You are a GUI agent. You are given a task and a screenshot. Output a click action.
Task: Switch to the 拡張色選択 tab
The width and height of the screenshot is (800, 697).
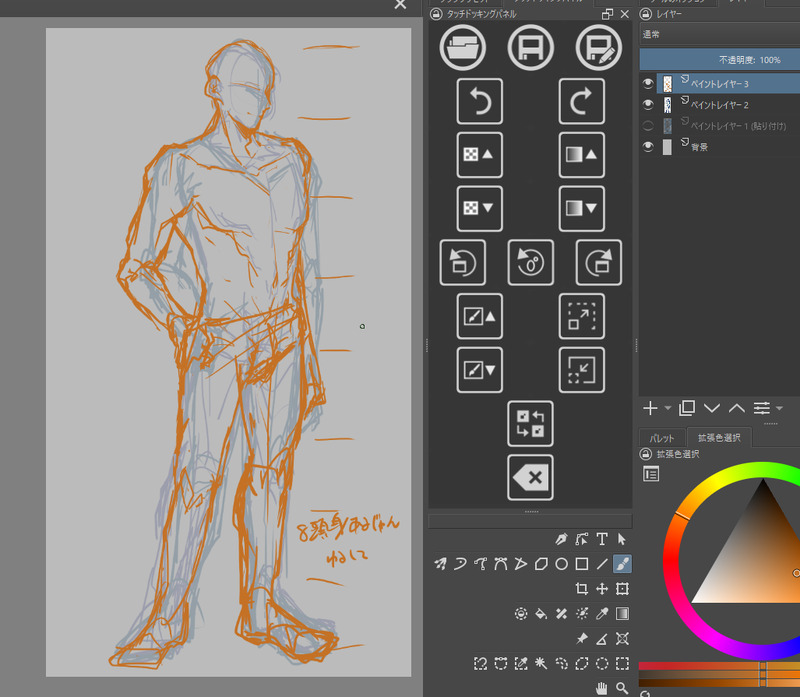coord(719,438)
